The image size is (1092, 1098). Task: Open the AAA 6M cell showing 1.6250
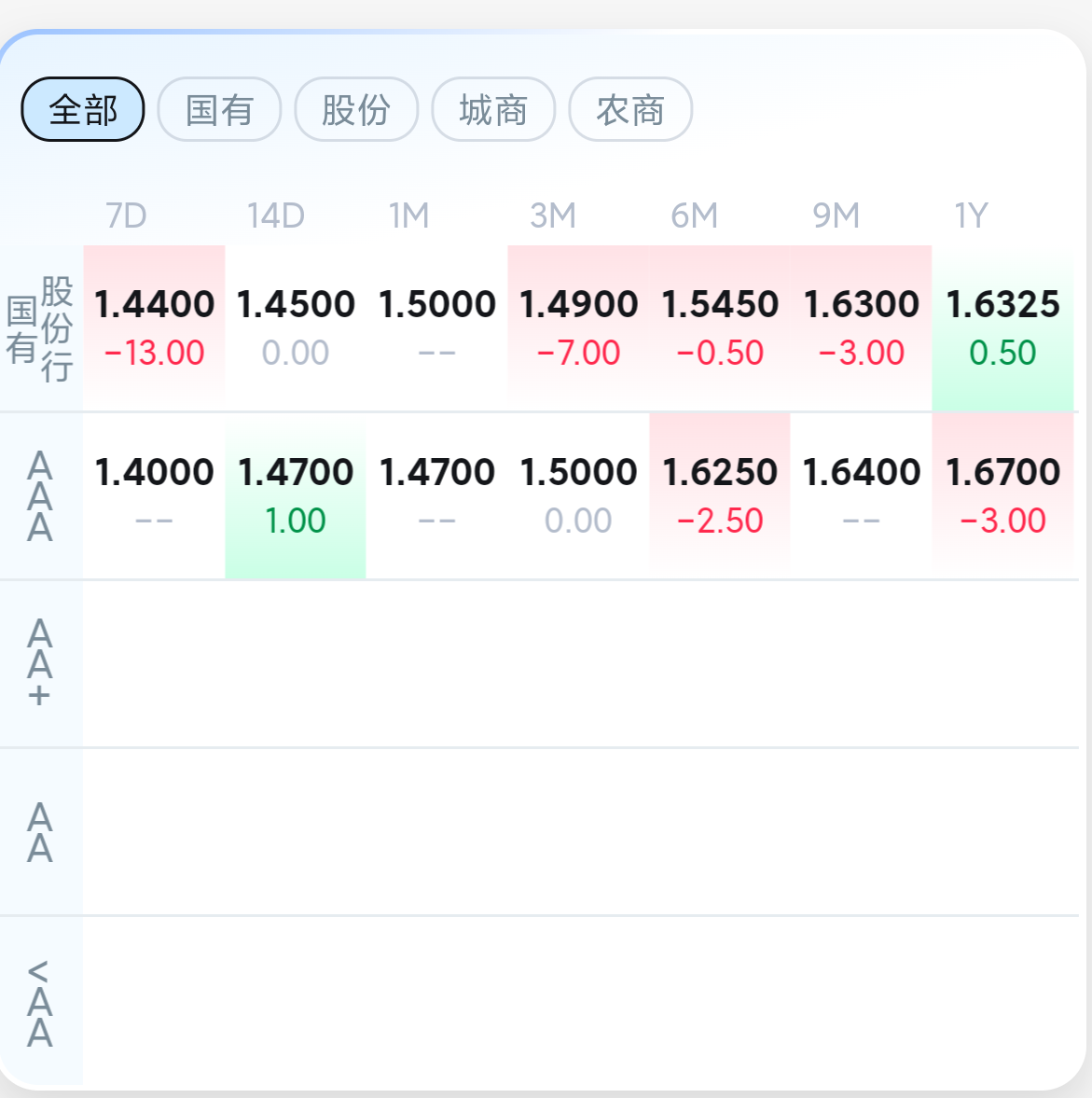pos(720,495)
